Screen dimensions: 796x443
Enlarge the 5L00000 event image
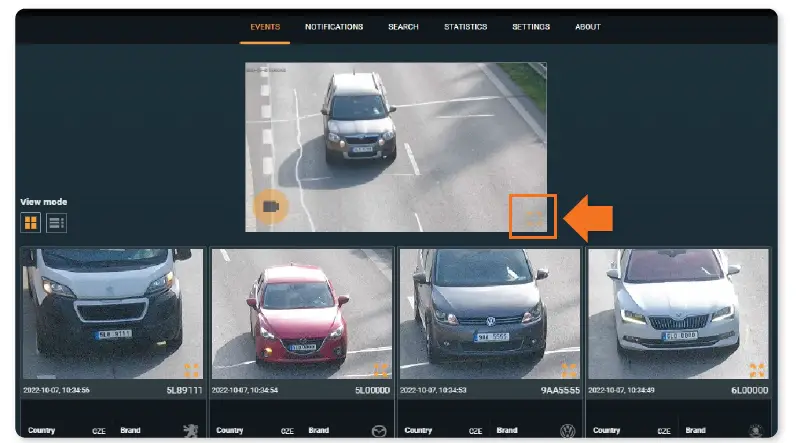point(380,370)
